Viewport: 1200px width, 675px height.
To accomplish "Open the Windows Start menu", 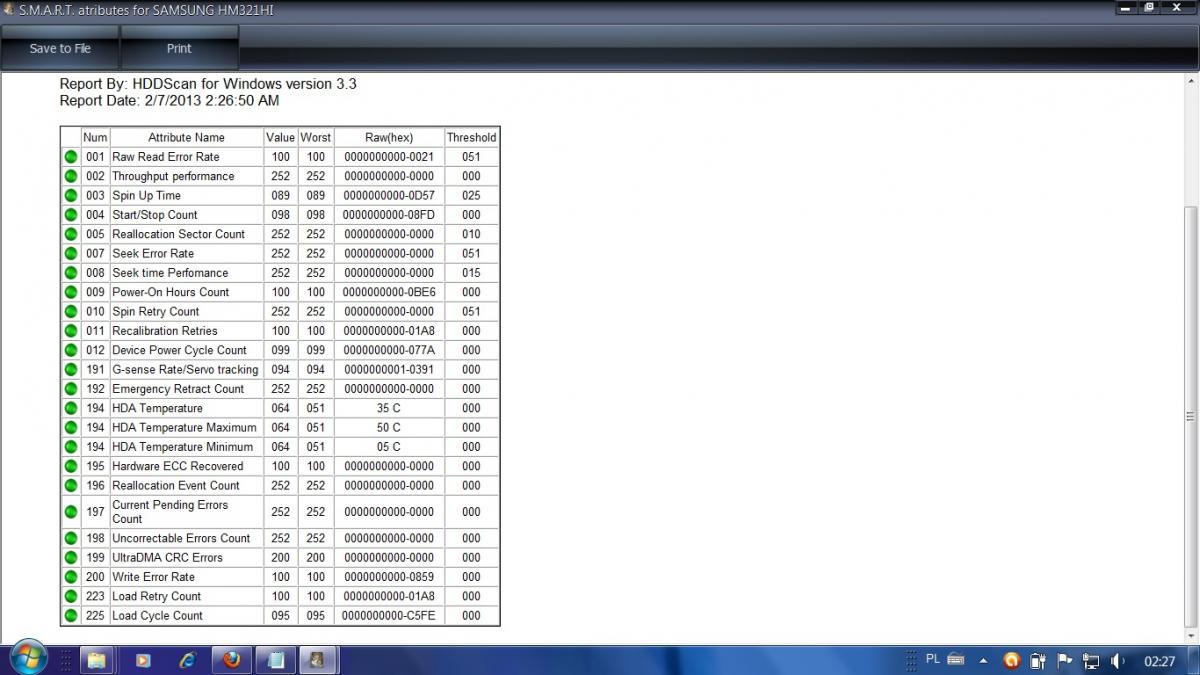I will [27, 659].
